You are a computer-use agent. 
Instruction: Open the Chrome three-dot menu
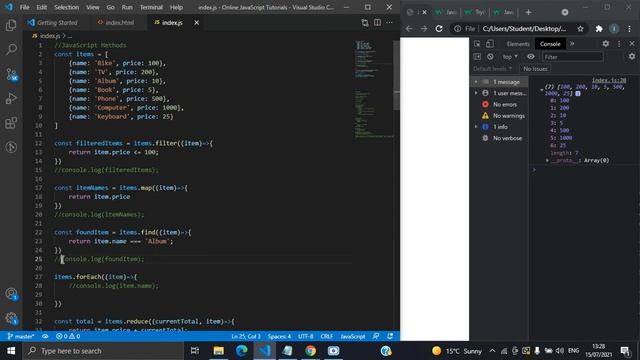(x=629, y=29)
